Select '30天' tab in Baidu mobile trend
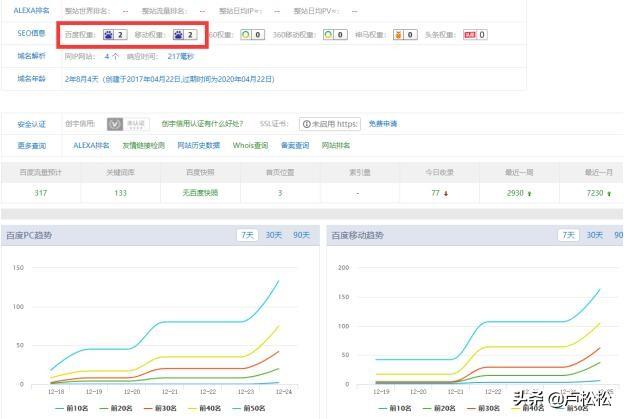The width and height of the screenshot is (624, 419). point(595,235)
